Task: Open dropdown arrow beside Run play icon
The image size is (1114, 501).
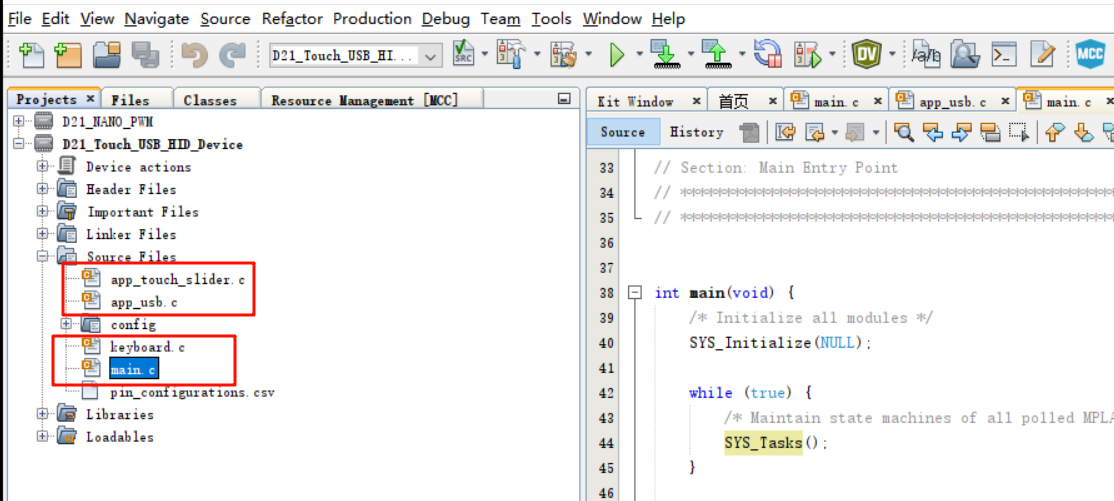Action: (x=639, y=55)
